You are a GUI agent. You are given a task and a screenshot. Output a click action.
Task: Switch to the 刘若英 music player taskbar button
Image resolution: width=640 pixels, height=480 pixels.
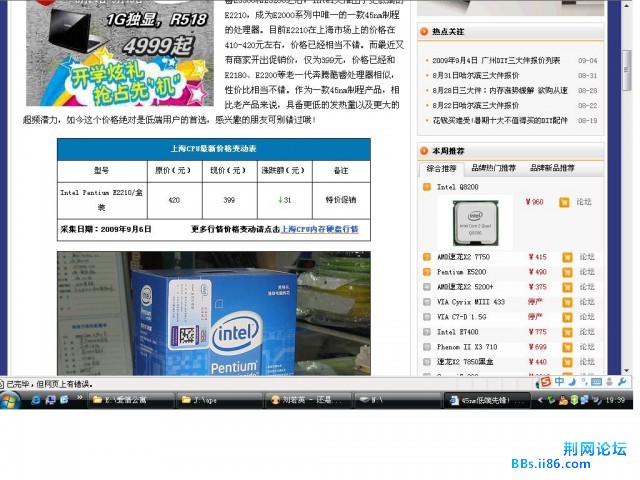click(x=308, y=400)
